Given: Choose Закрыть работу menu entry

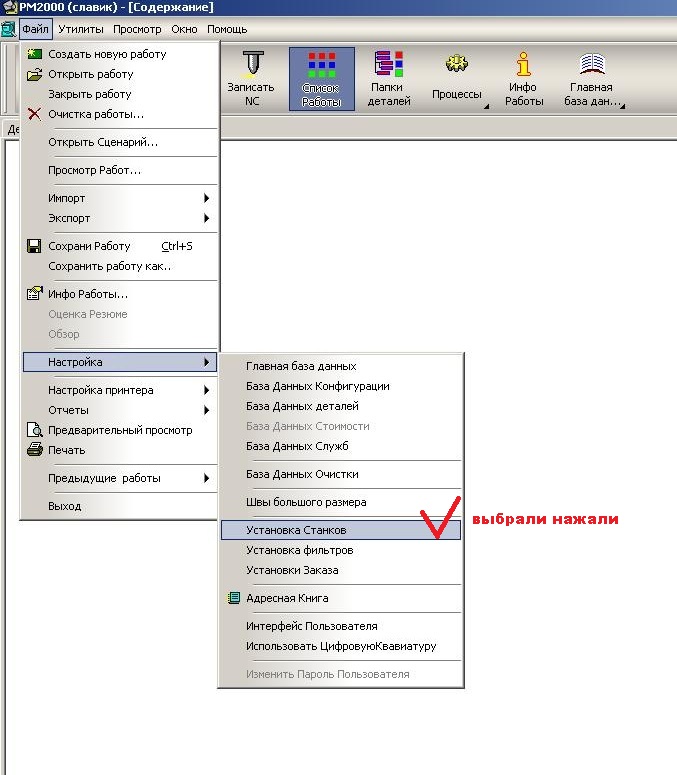Looking at the screenshot, I should pos(120,94).
